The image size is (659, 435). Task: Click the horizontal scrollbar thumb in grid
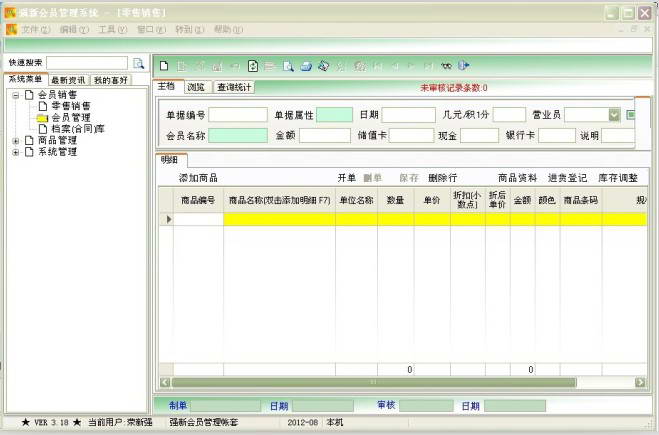click(x=374, y=382)
